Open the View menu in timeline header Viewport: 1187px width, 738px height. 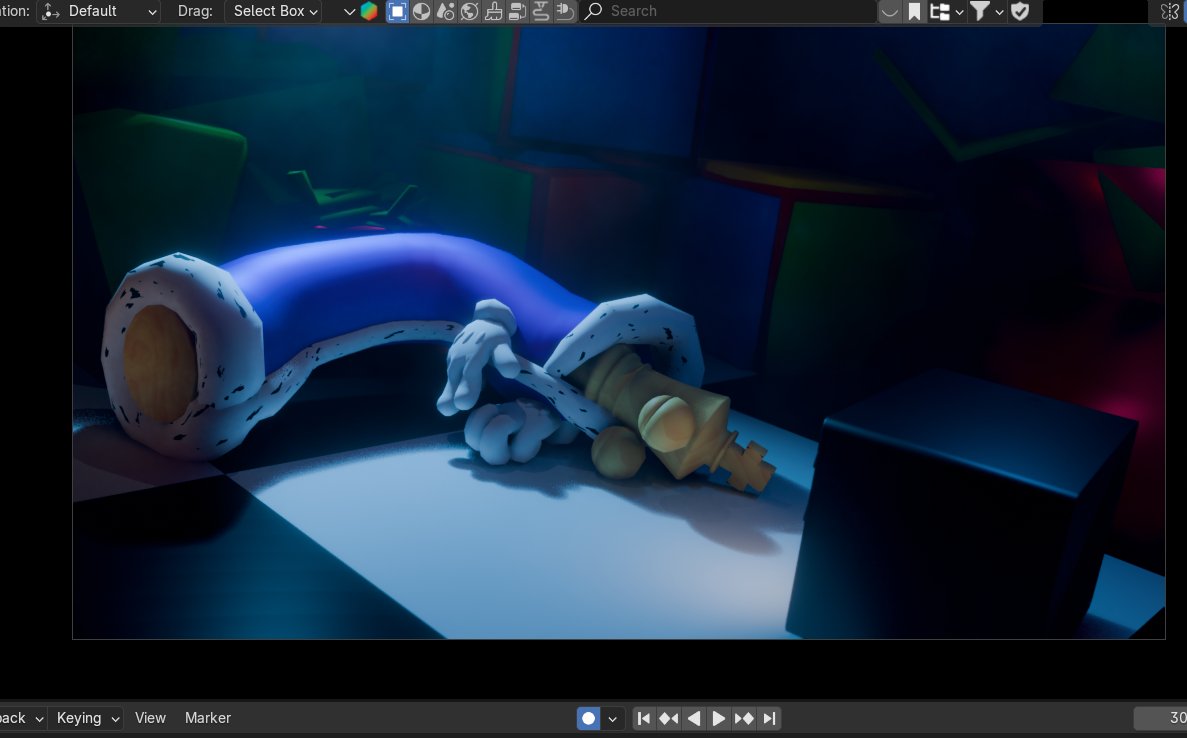[150, 718]
